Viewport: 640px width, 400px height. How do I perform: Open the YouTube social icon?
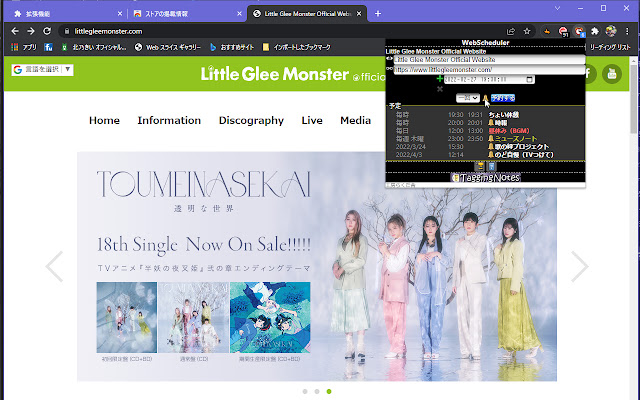[x=611, y=74]
